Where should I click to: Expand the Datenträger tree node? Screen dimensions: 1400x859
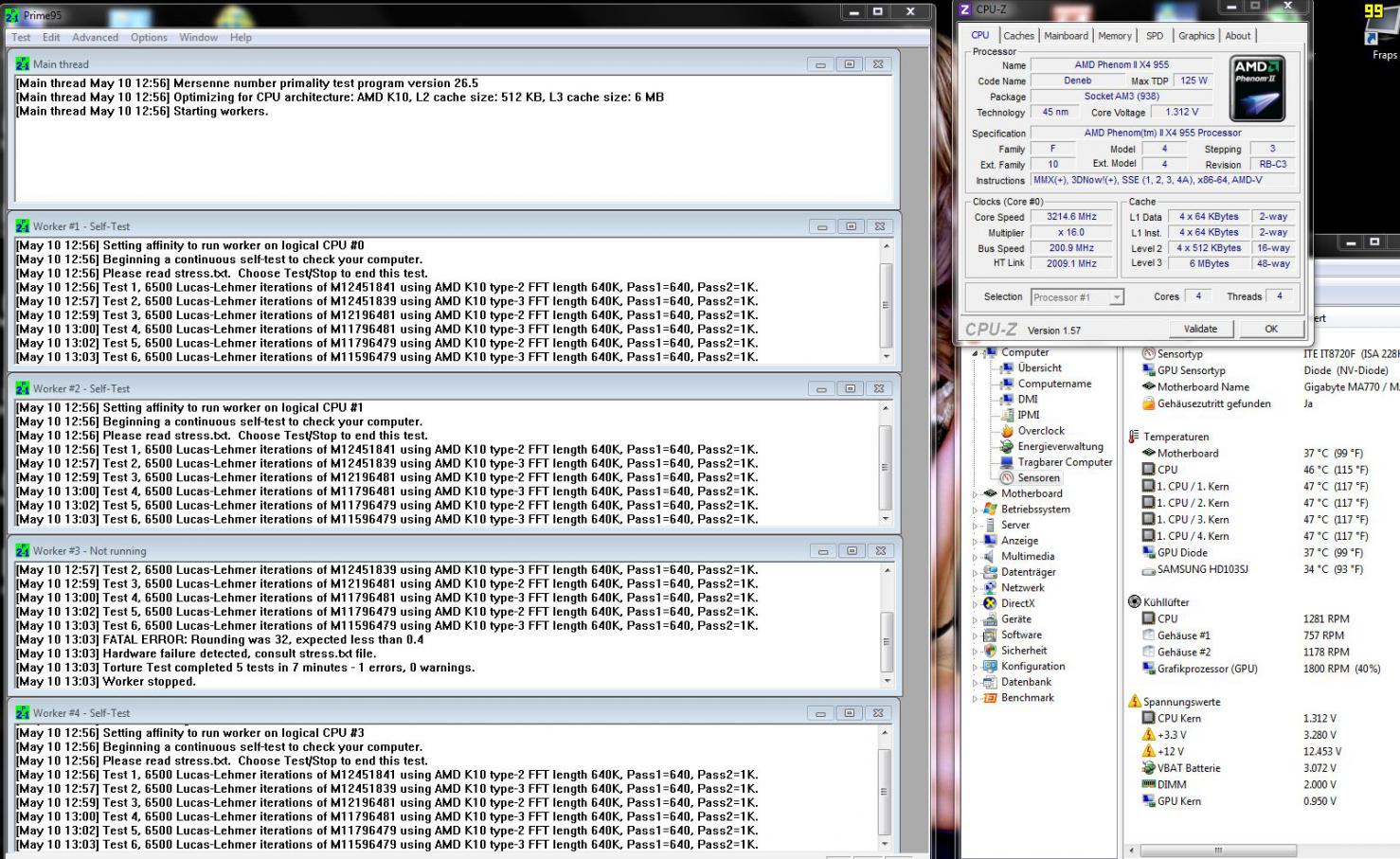tap(975, 573)
